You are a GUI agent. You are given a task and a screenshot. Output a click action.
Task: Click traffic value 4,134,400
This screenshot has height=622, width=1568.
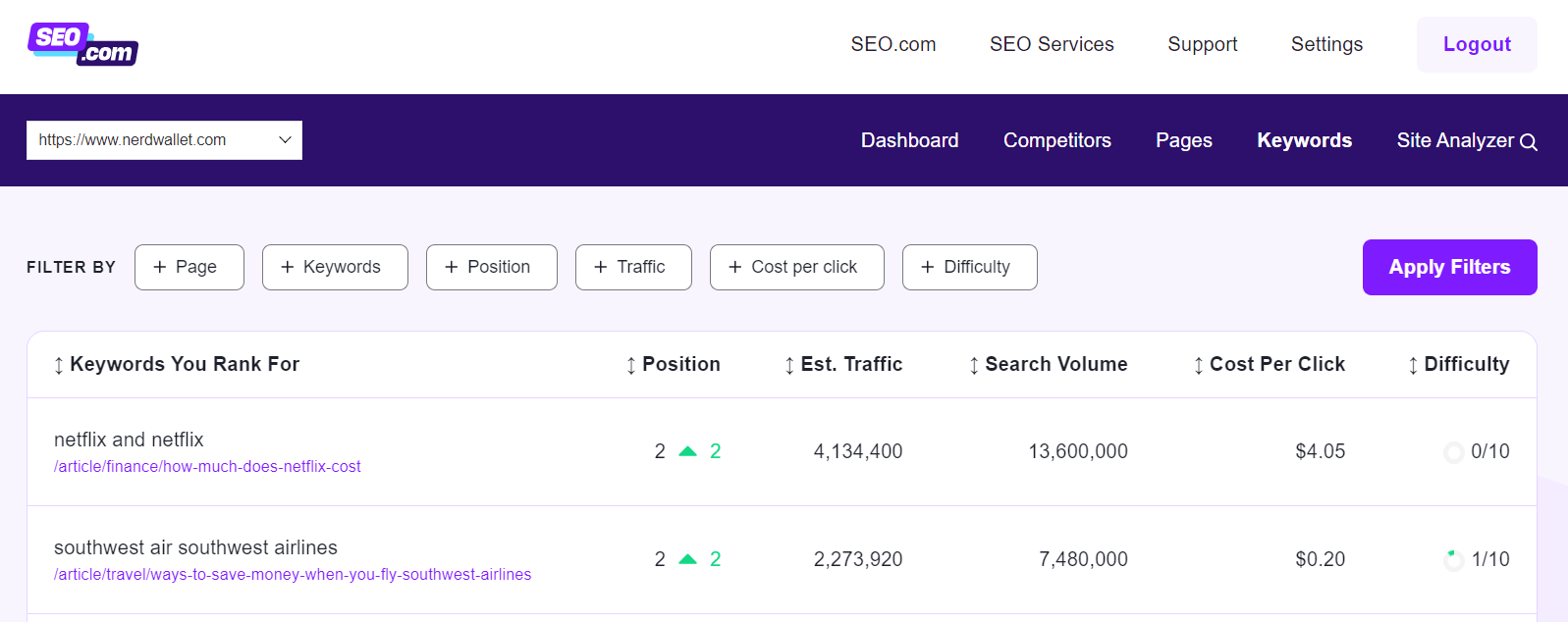pos(858,451)
